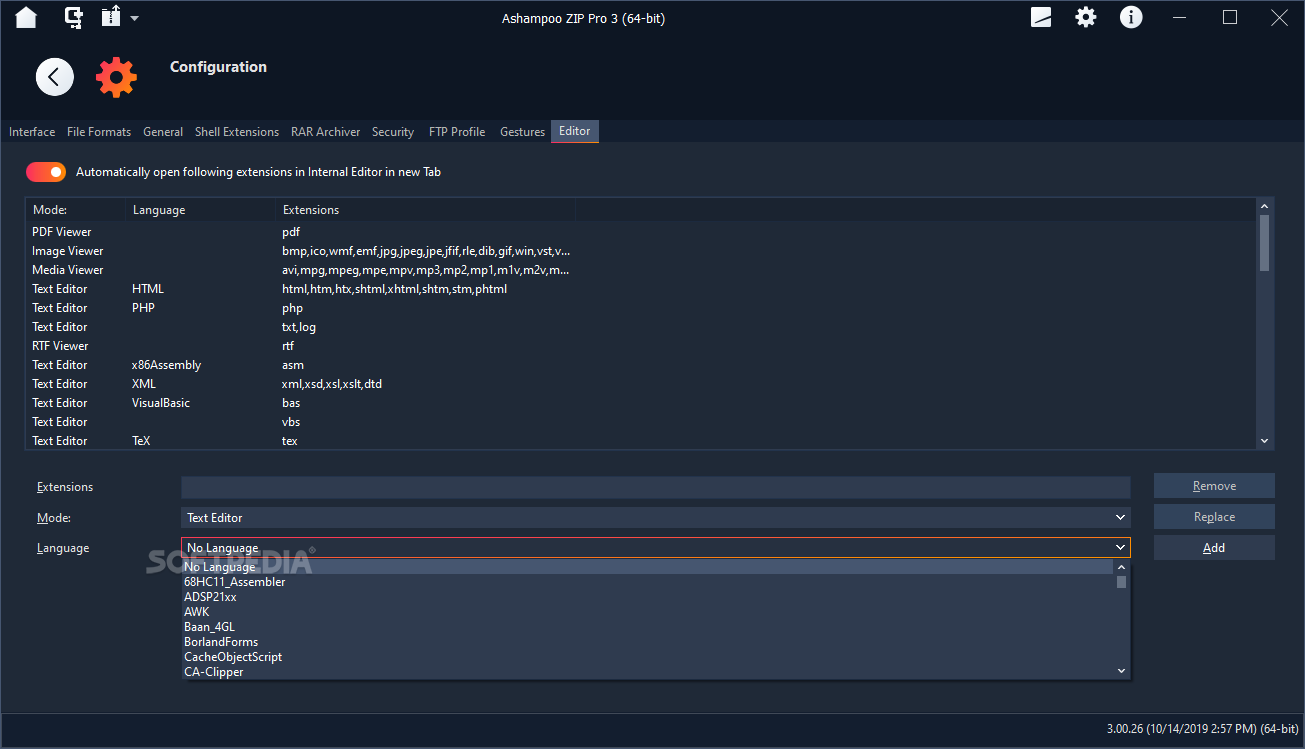The width and height of the screenshot is (1305, 749).
Task: Select the Text Editor HTML row
Action: coord(641,289)
